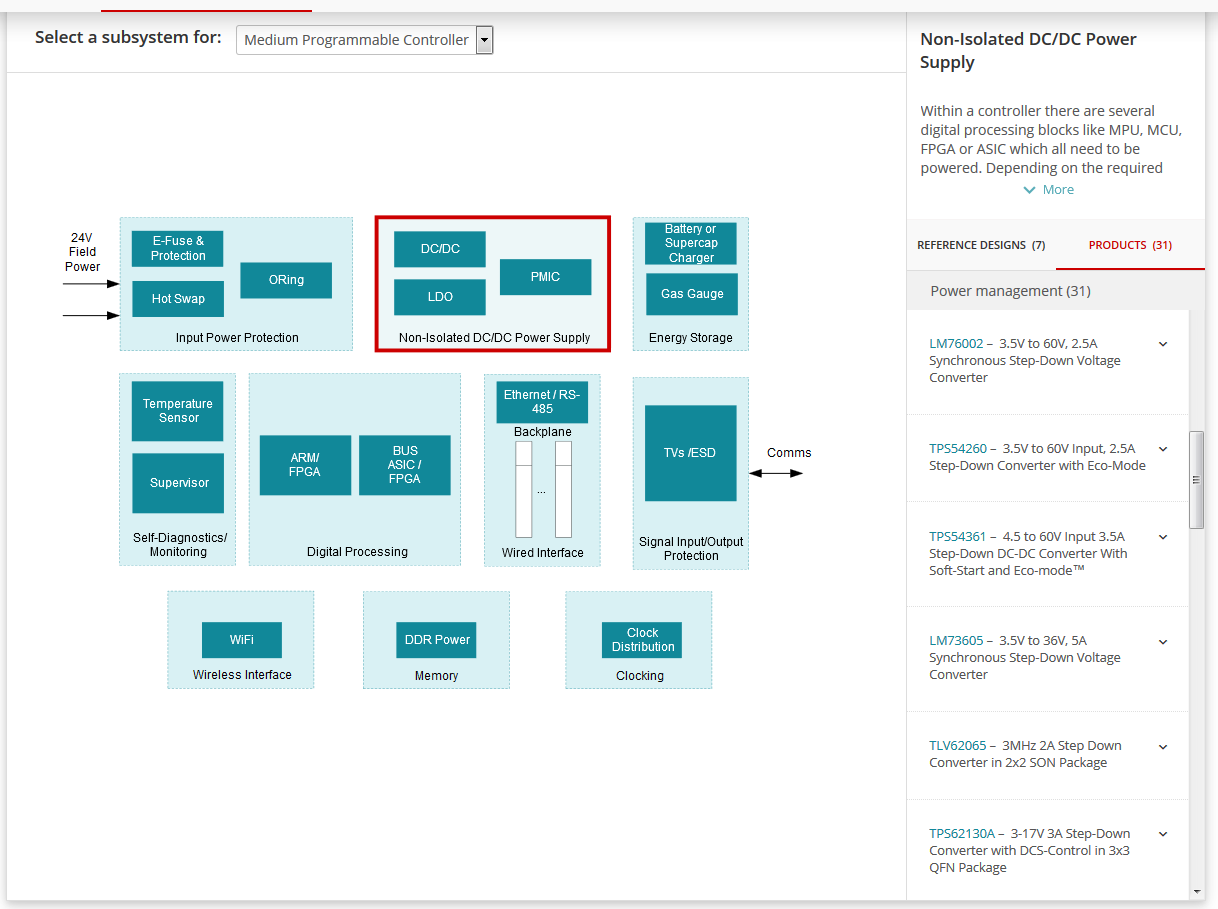Click the Clocking subsystem label
1218x909 pixels.
coord(640,676)
